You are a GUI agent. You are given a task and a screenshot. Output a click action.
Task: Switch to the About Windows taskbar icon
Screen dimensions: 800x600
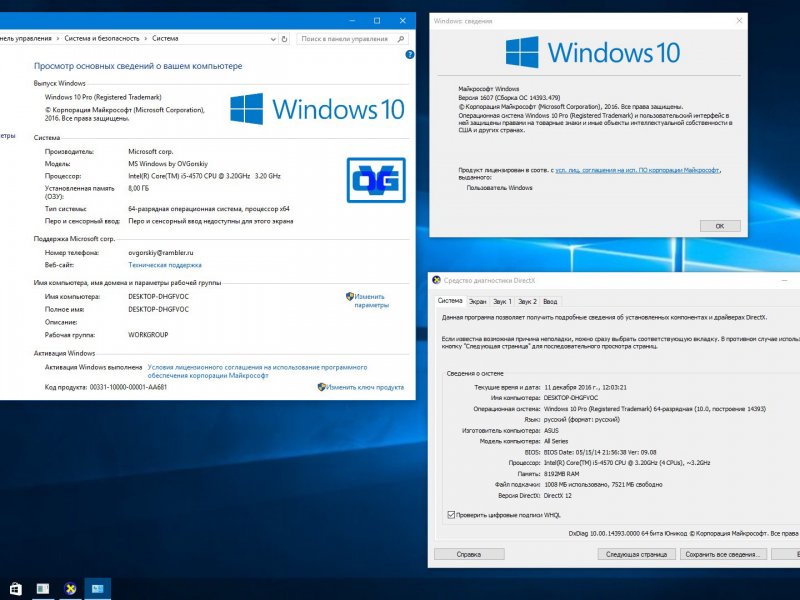point(43,589)
